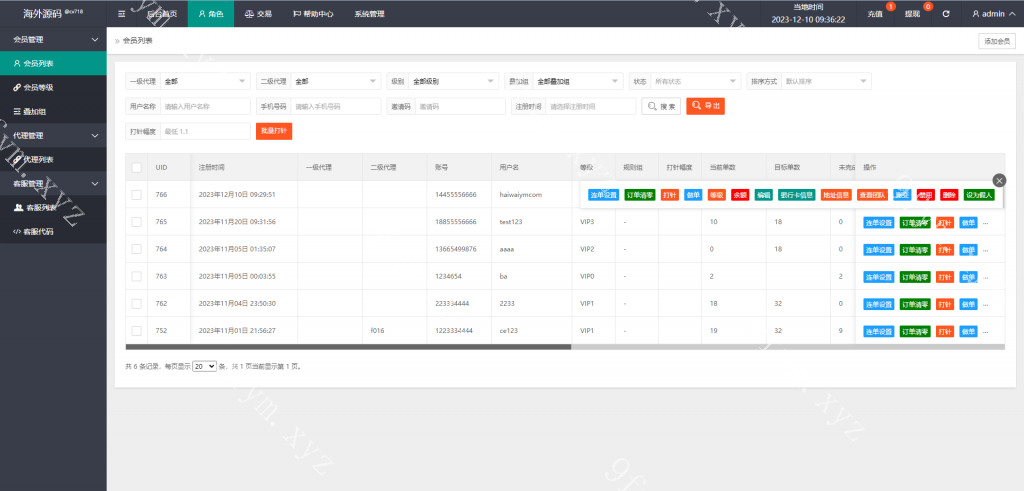Click the admin user avatar icon

[976, 14]
